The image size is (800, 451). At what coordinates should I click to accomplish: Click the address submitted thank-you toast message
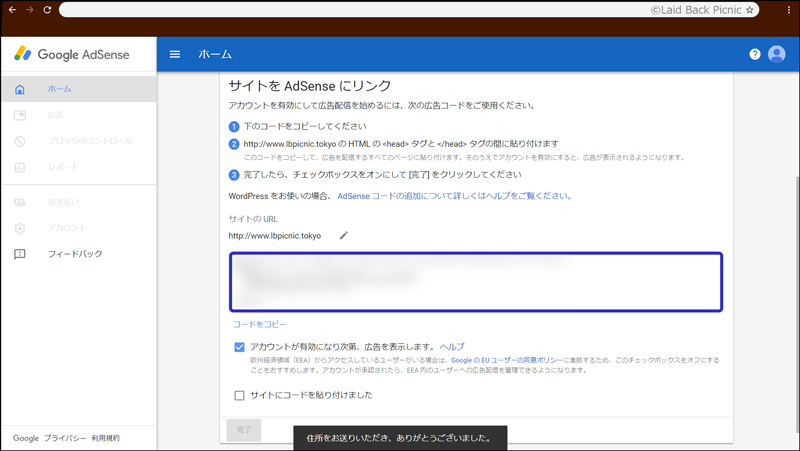point(401,438)
